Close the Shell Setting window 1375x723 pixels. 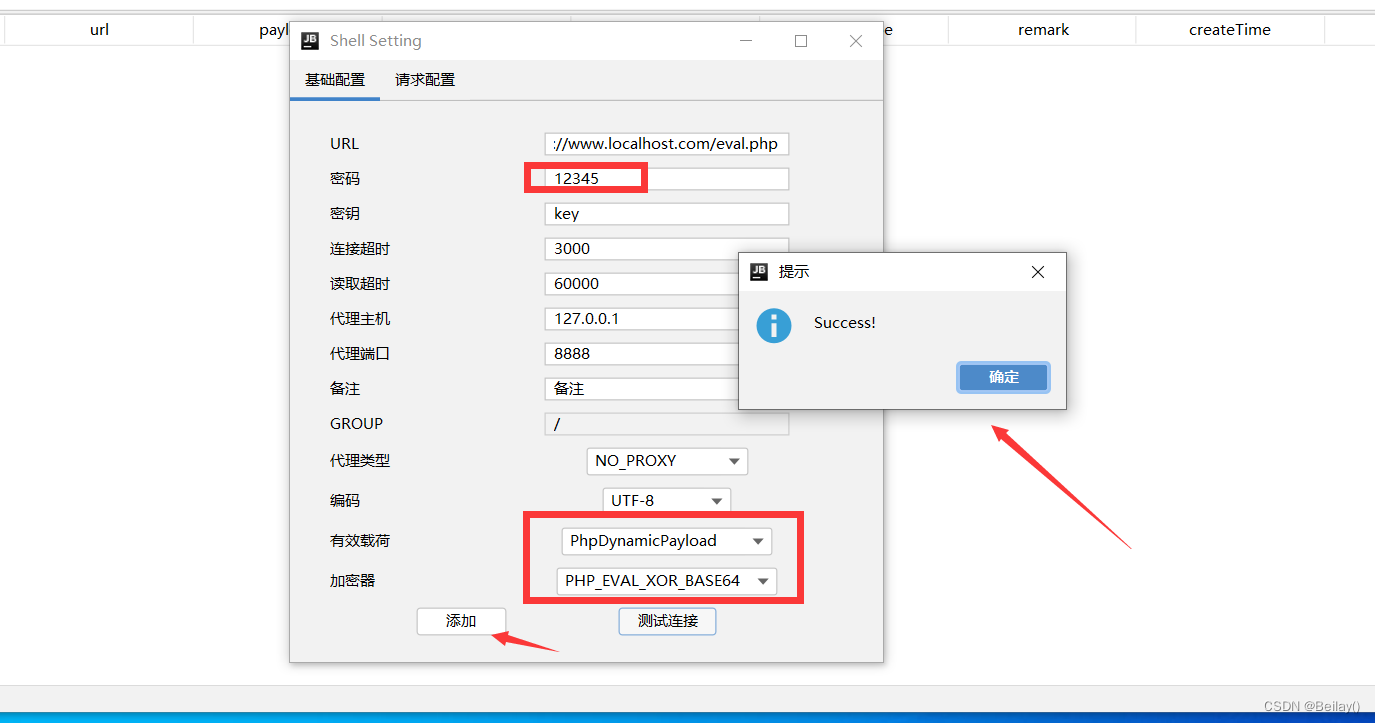point(856,41)
